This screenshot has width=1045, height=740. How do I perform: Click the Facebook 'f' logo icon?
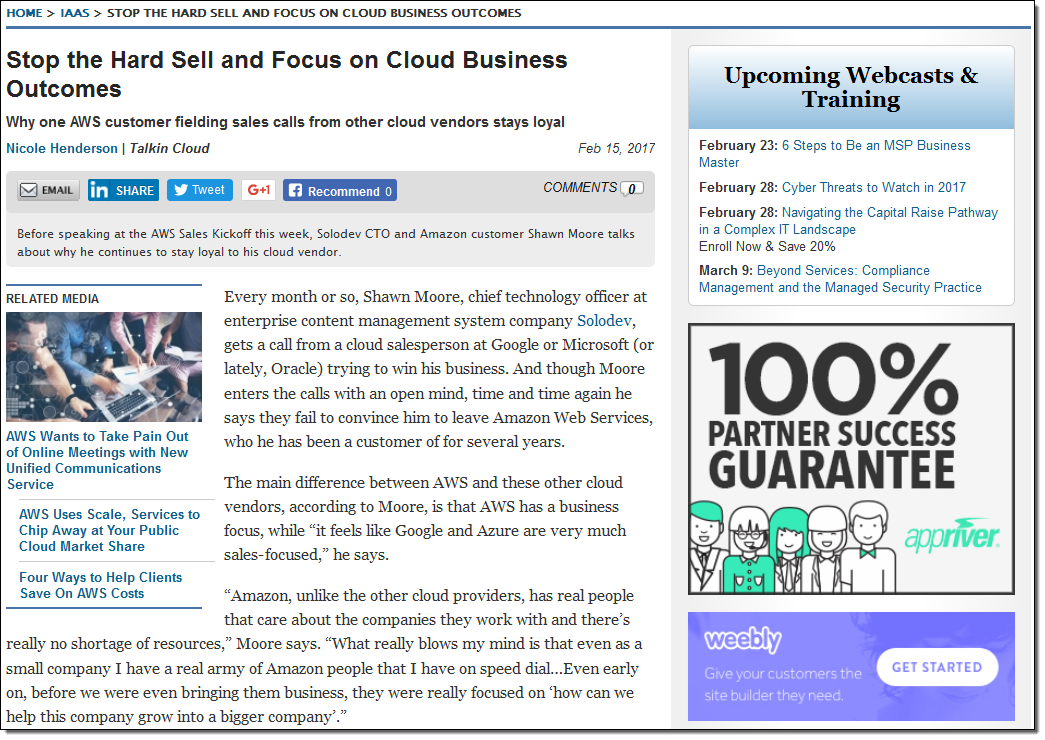tap(295, 191)
